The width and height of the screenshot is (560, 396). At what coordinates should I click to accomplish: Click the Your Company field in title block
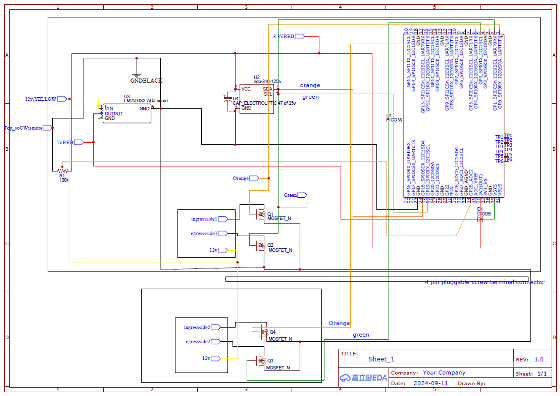point(444,372)
